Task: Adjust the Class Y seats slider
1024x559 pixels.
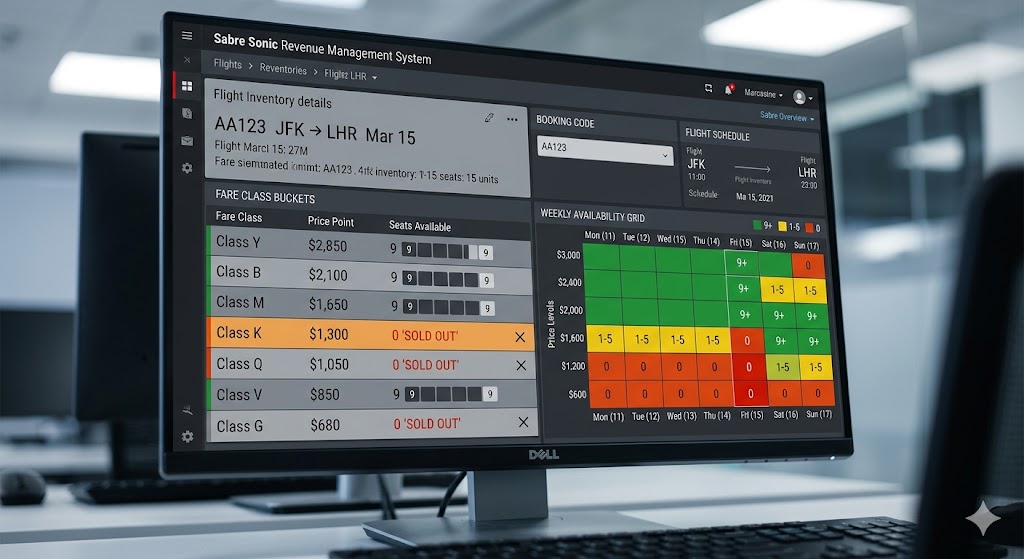Action: [x=447, y=251]
